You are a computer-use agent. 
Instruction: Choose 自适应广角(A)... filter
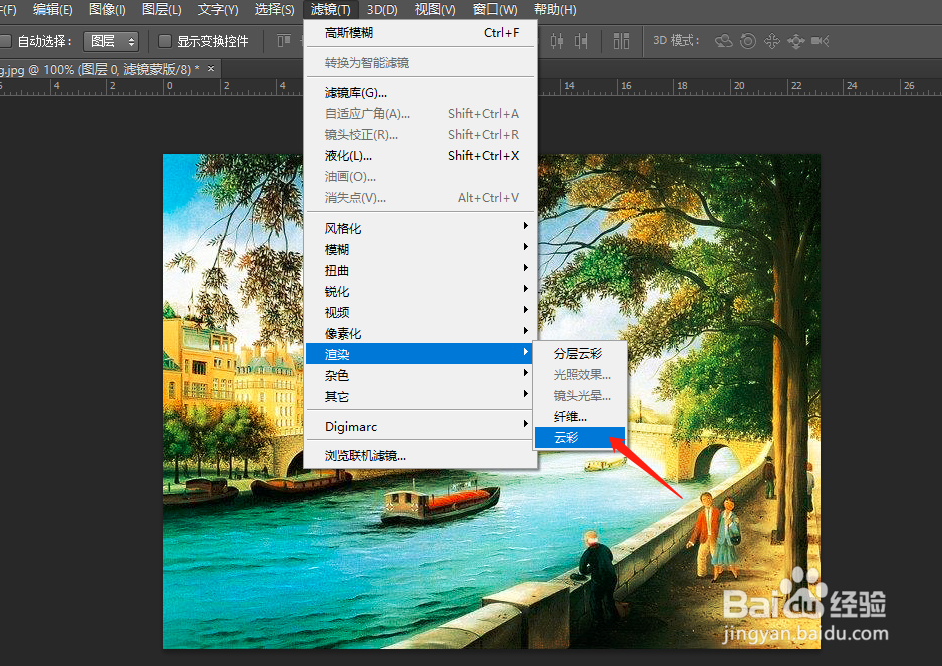click(420, 114)
